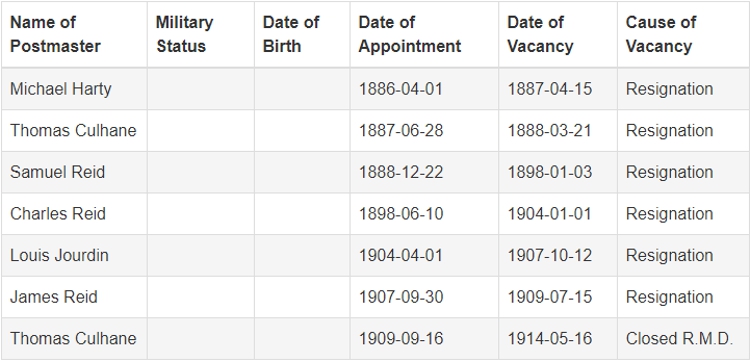Image resolution: width=750 pixels, height=362 pixels.
Task: Click the James Reid name cell
Action: coord(74,297)
